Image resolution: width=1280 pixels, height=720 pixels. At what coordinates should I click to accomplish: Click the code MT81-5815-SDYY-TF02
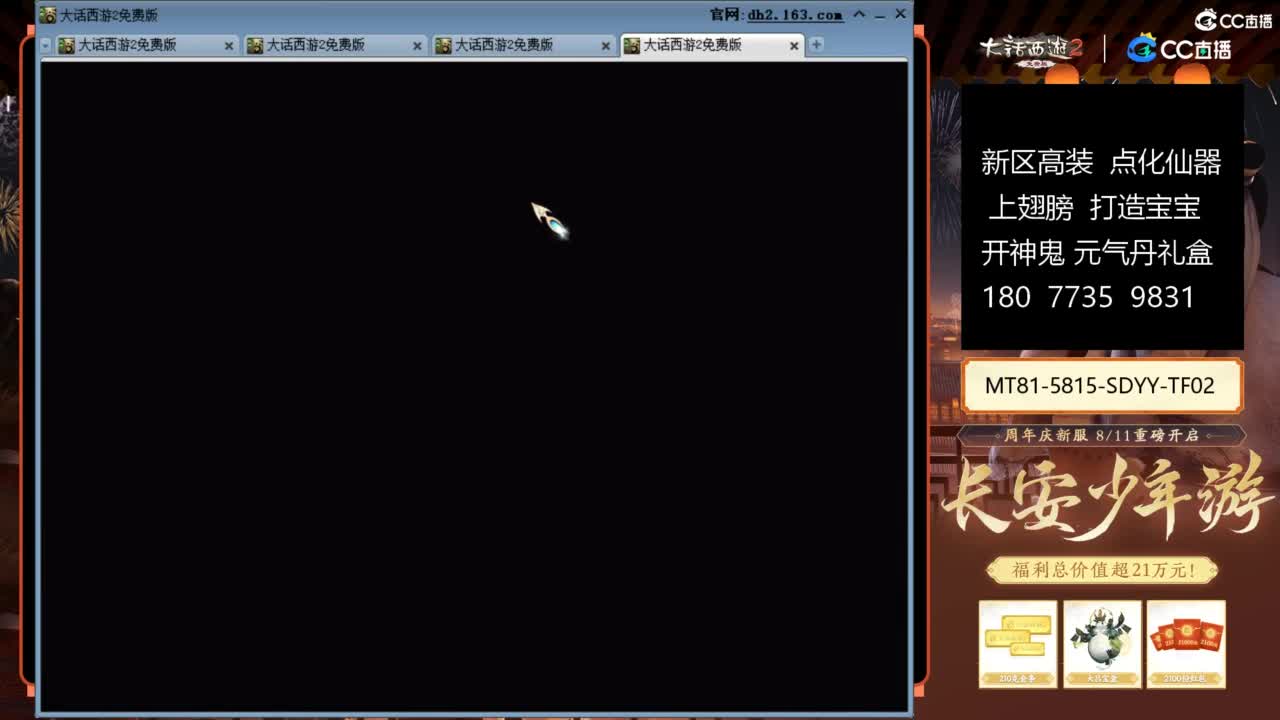(x=1100, y=386)
